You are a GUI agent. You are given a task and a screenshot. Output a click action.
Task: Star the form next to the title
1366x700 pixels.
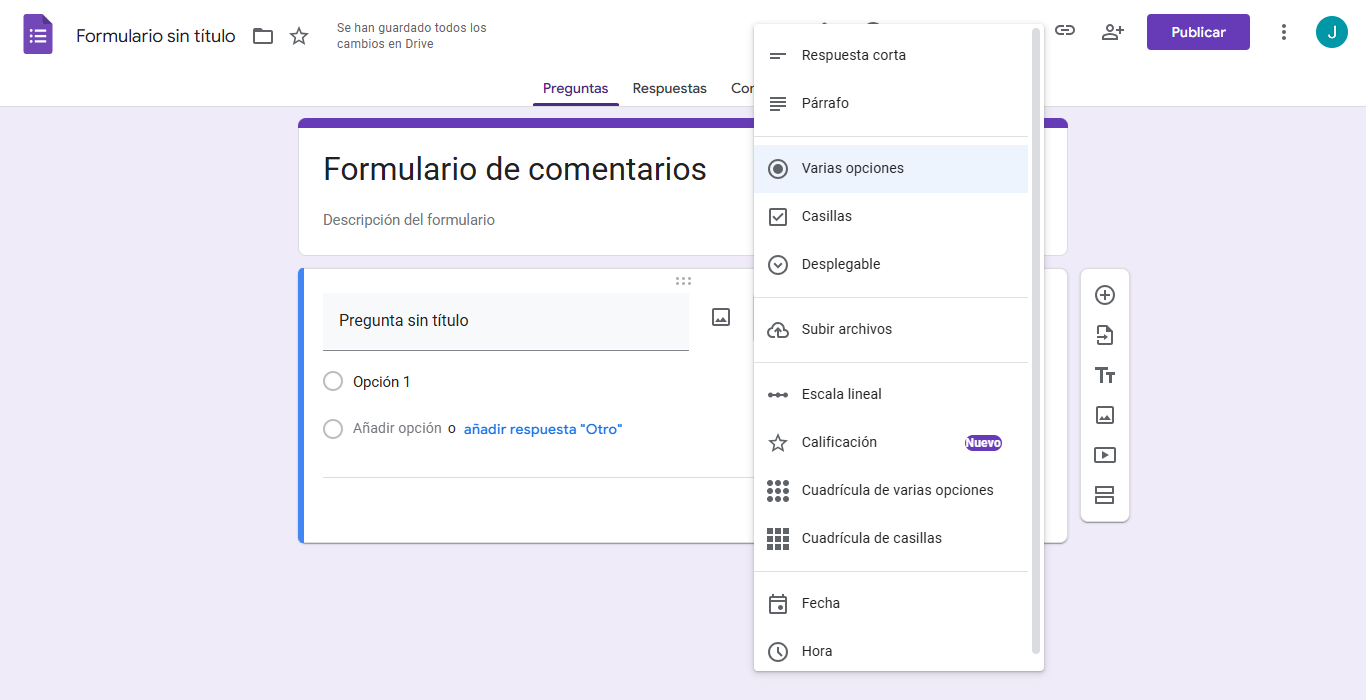point(299,36)
